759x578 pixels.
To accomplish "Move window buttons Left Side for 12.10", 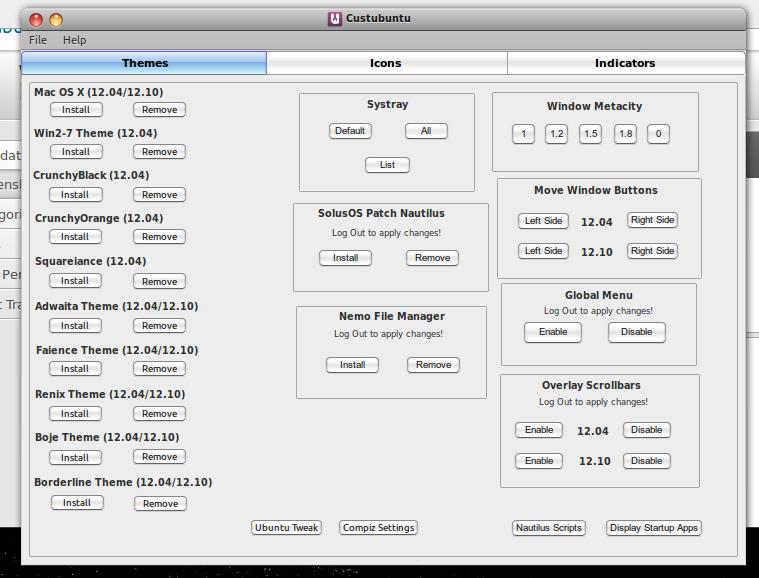I will (543, 251).
